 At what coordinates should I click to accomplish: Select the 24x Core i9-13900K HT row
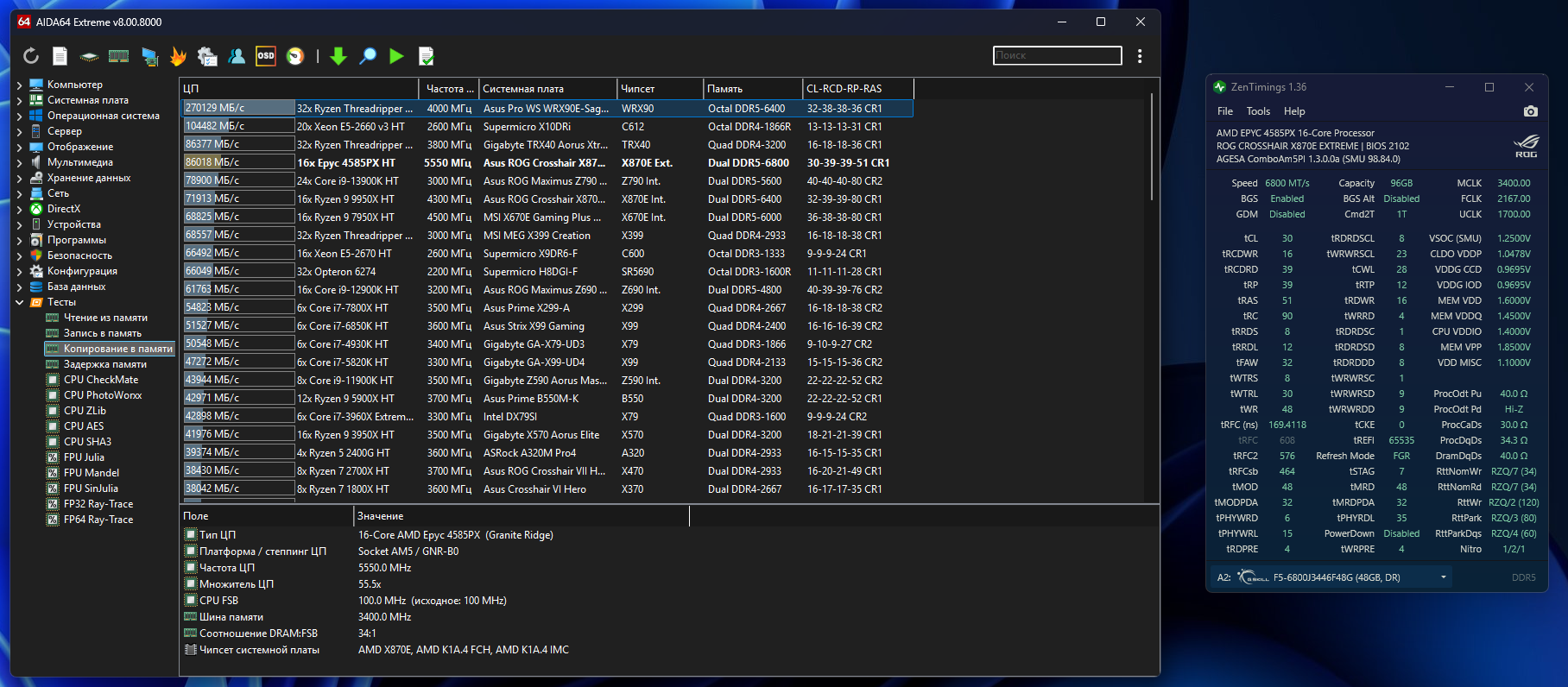[x=547, y=180]
